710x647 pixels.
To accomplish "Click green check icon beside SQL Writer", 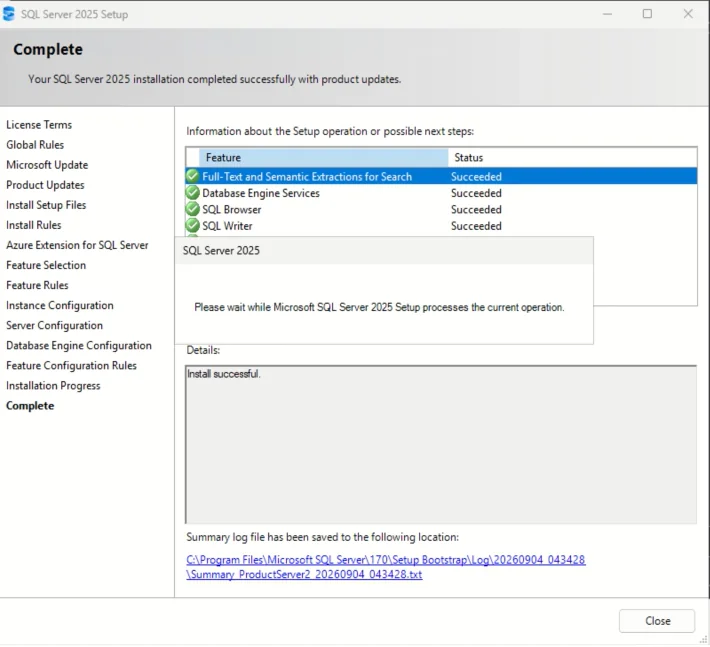I will coord(192,225).
